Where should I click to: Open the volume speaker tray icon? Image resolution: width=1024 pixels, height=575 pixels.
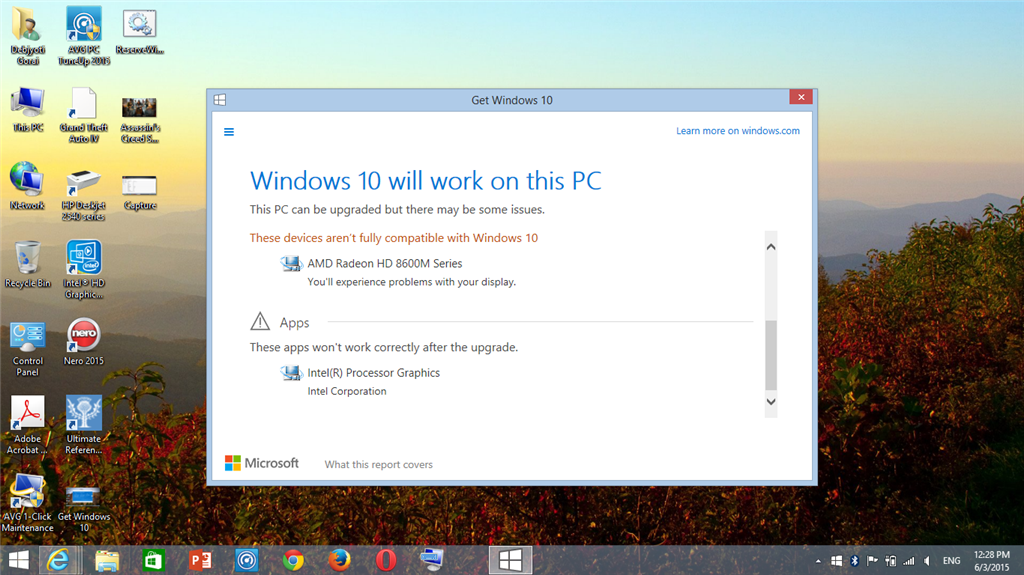tap(927, 561)
